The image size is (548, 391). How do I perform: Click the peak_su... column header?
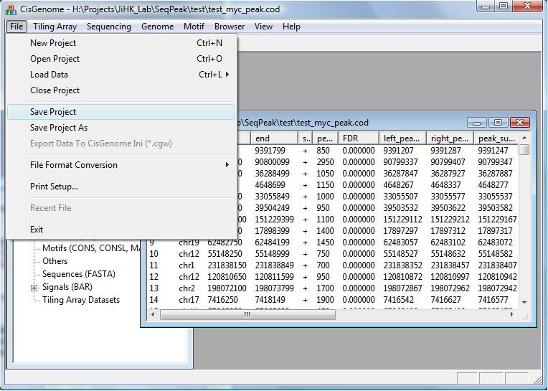tap(496, 138)
